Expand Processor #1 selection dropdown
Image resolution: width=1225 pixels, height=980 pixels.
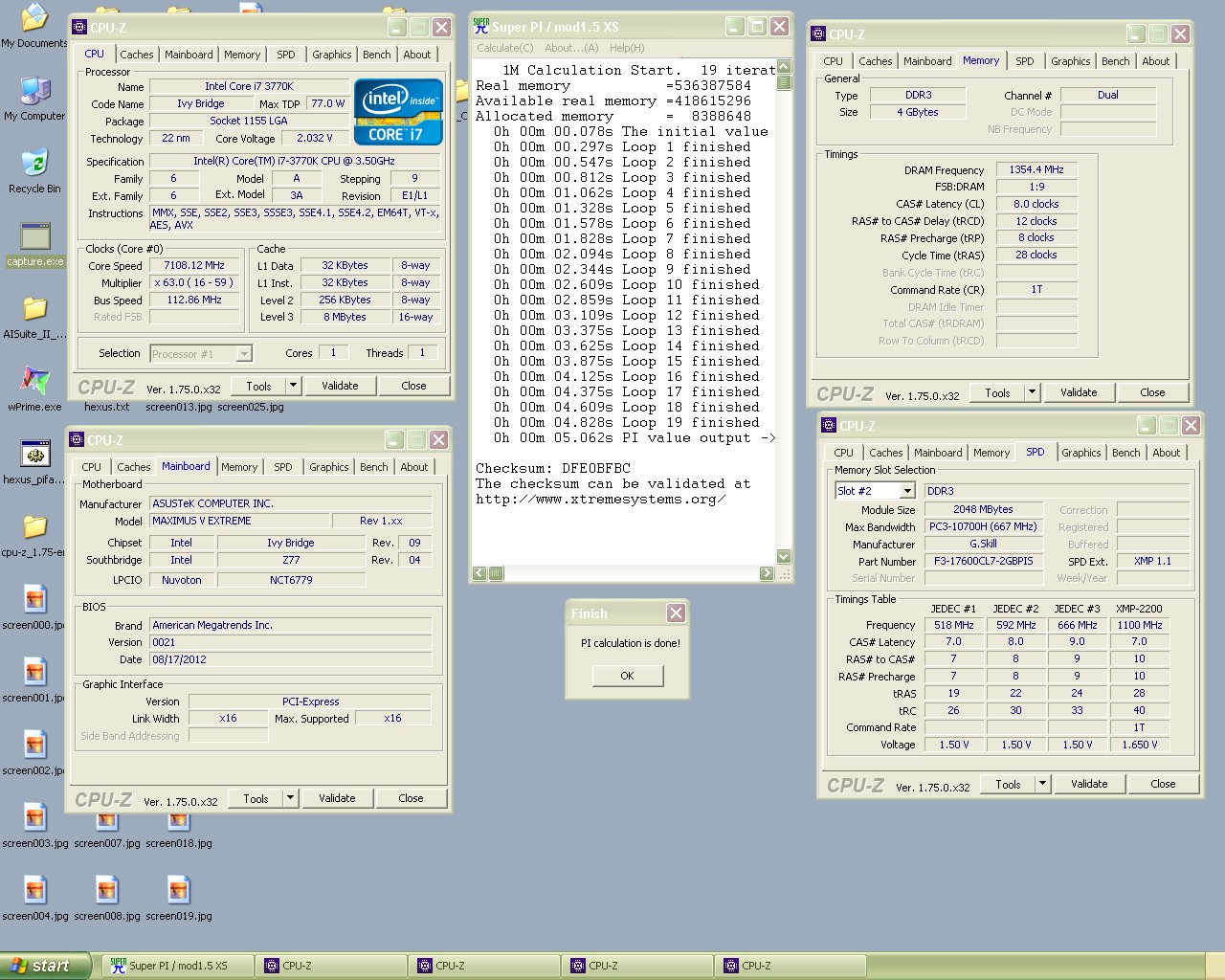[x=243, y=354]
